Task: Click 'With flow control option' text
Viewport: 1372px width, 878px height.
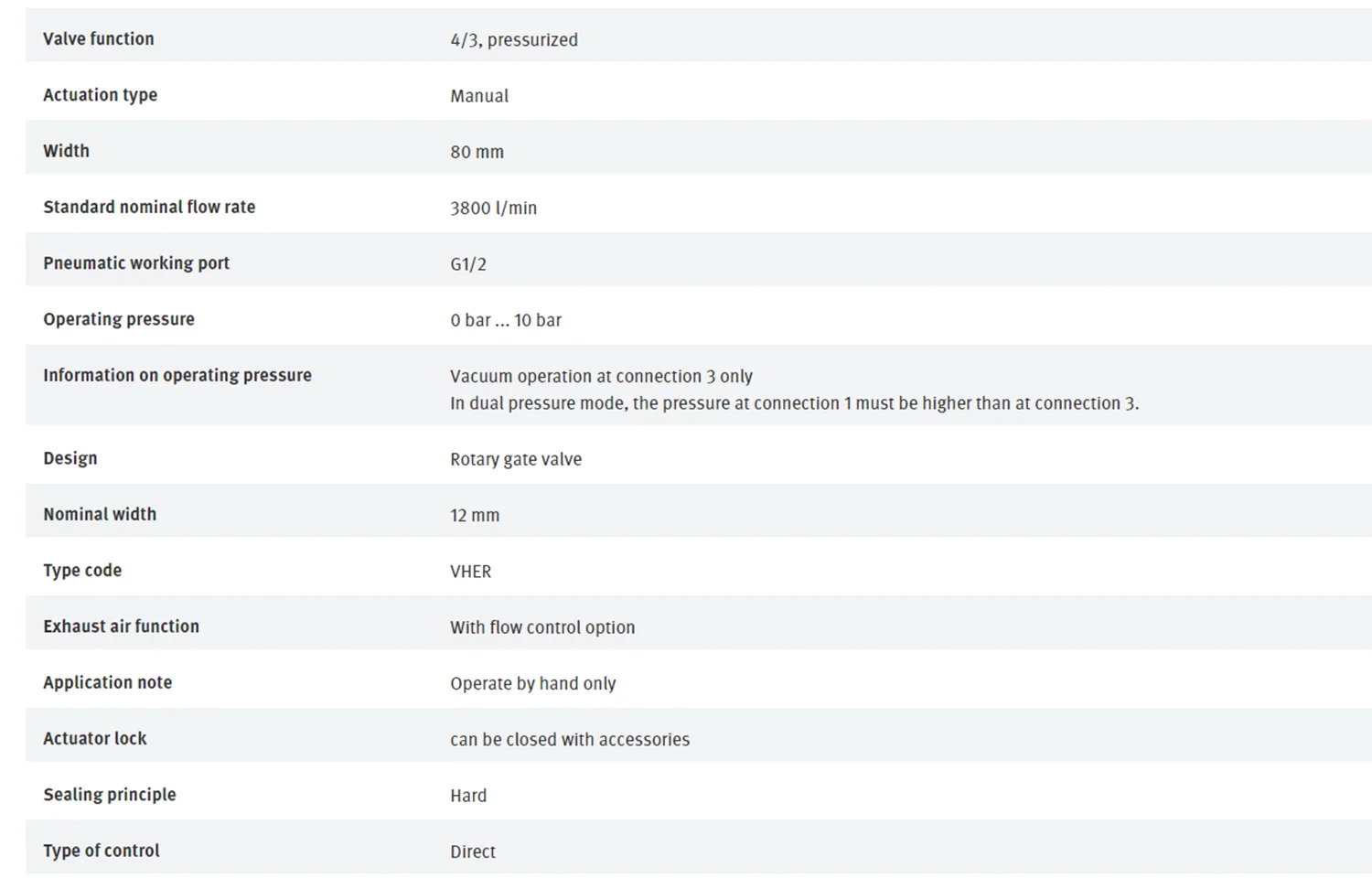Action: point(542,627)
